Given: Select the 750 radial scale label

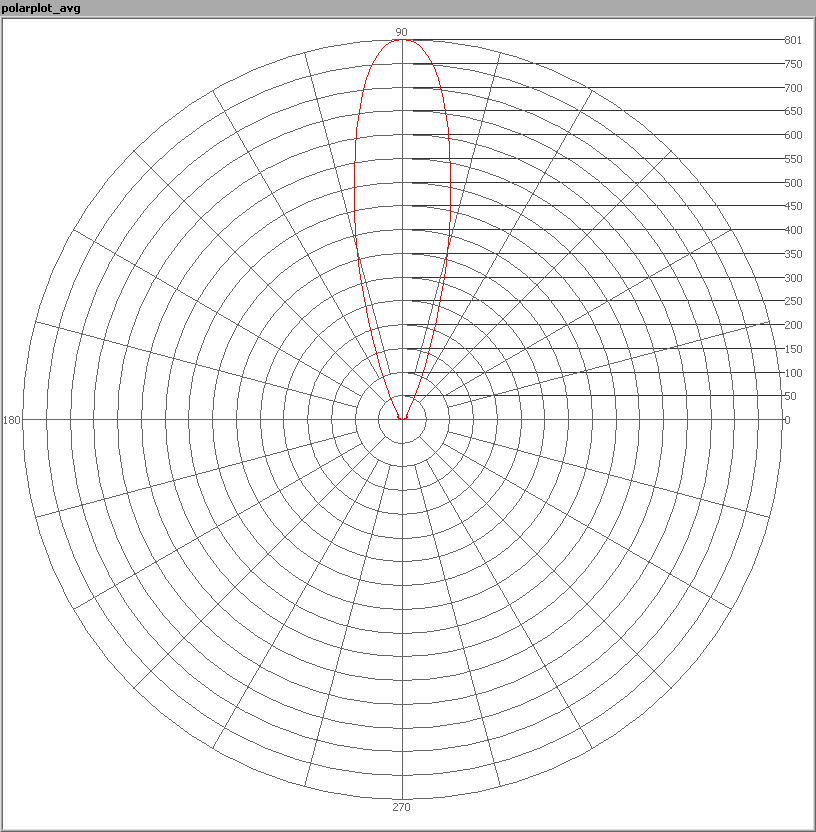Looking at the screenshot, I should pos(793,64).
